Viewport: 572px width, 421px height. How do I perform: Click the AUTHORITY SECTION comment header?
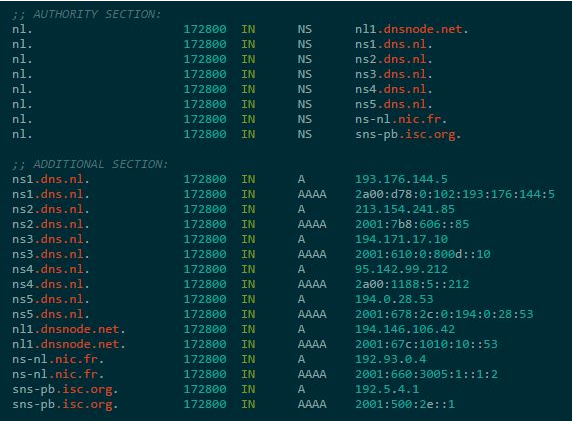click(86, 14)
